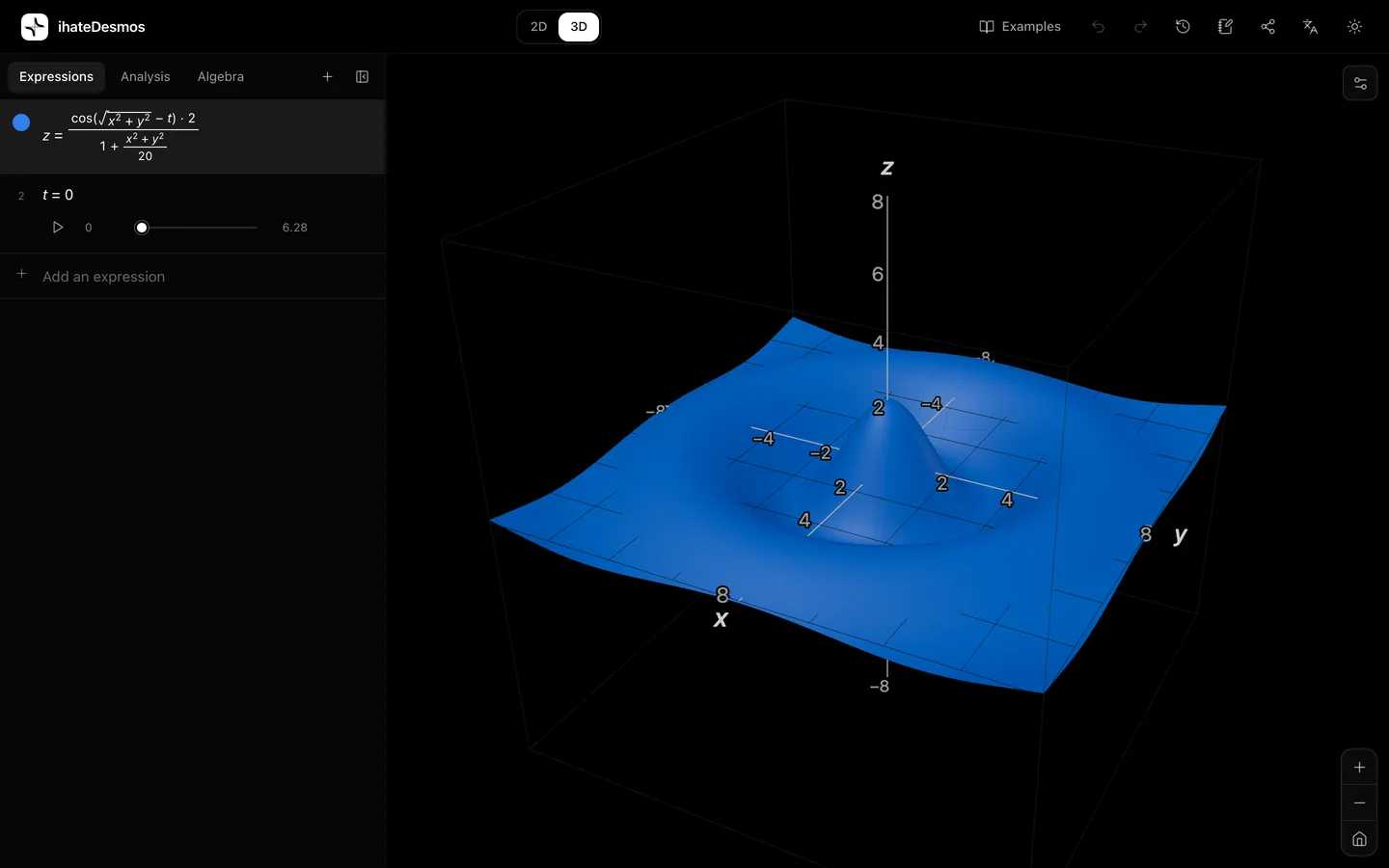Click the t slider handle
The image size is (1389, 868).
pyautogui.click(x=142, y=228)
